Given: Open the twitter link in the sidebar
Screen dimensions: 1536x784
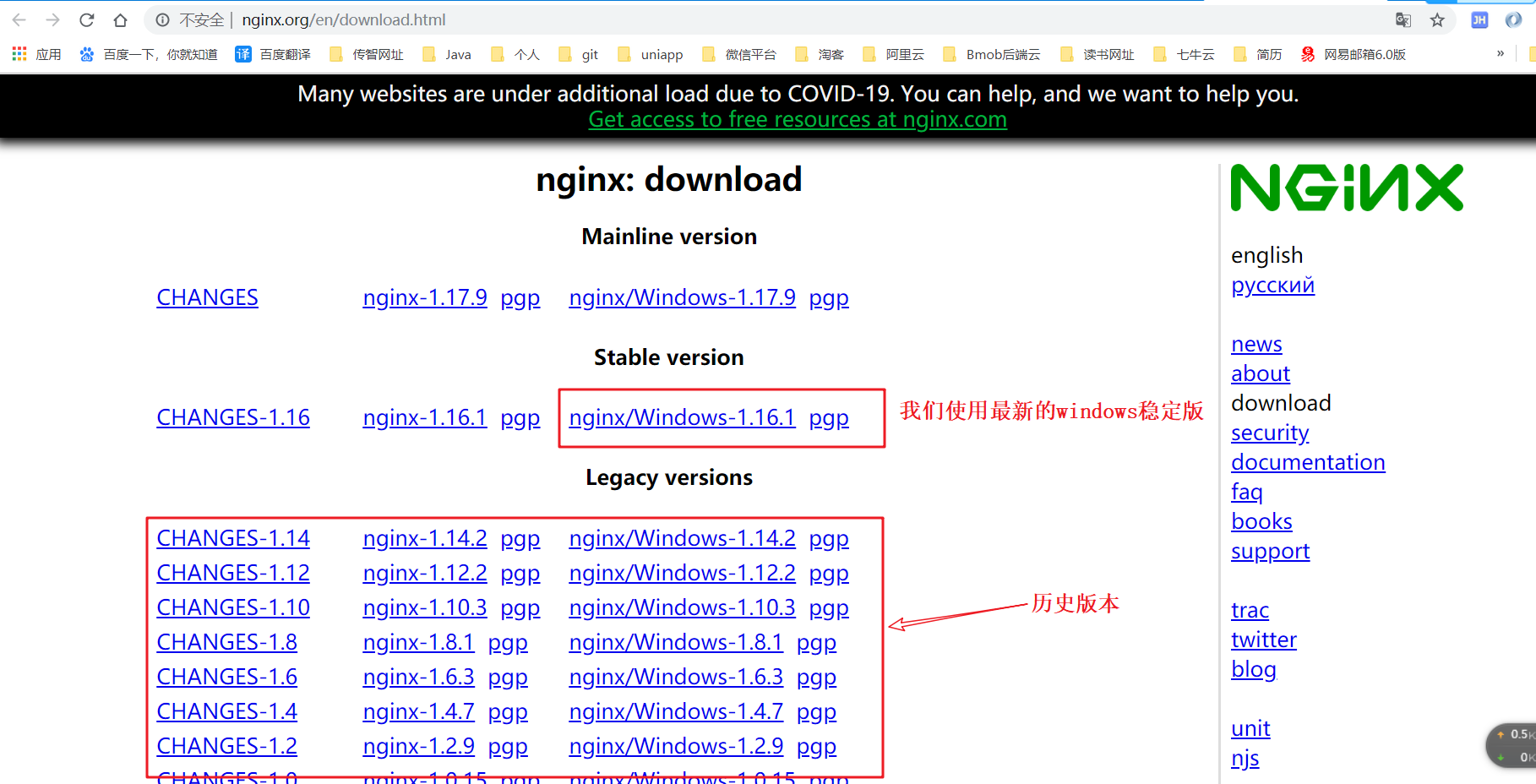Looking at the screenshot, I should (1263, 640).
